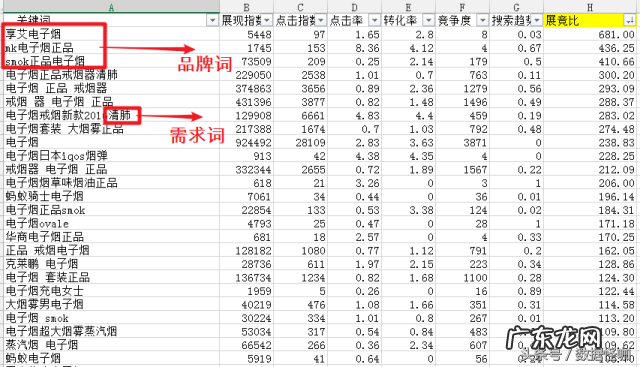Select cell containing 蒸汽烟 电子烟

tap(111, 345)
